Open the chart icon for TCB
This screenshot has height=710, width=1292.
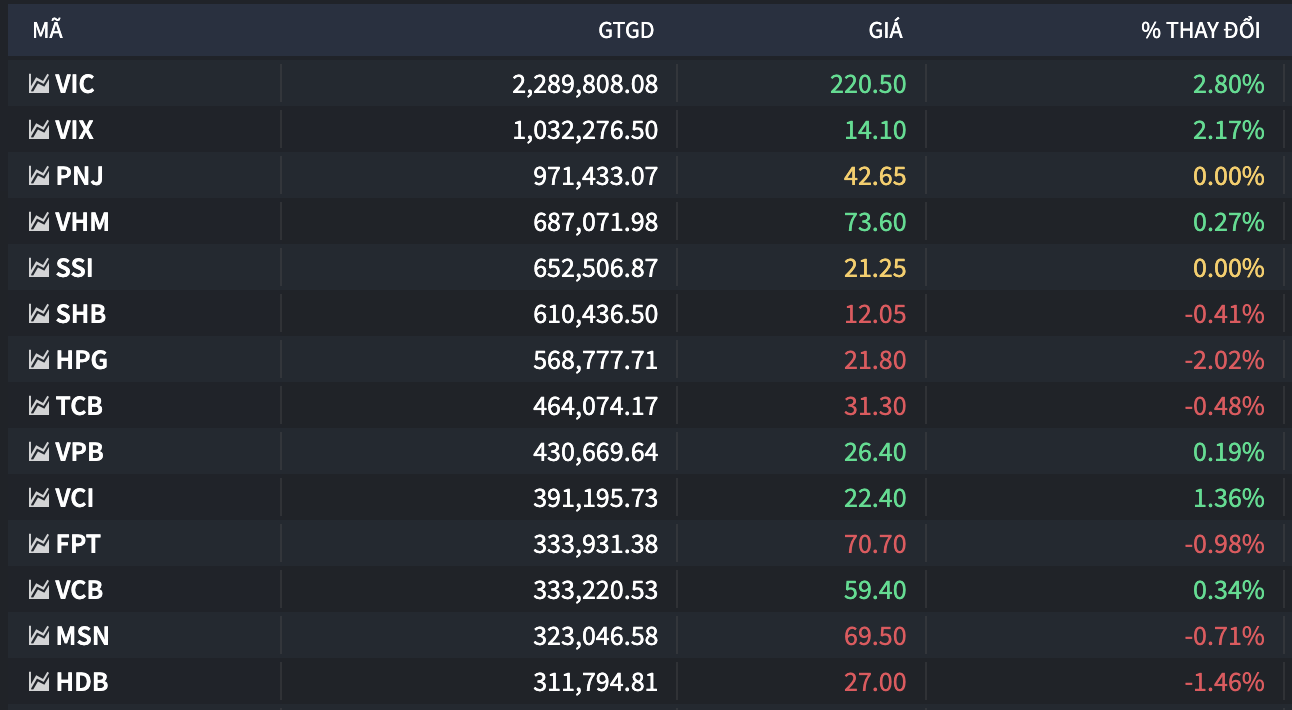39,406
